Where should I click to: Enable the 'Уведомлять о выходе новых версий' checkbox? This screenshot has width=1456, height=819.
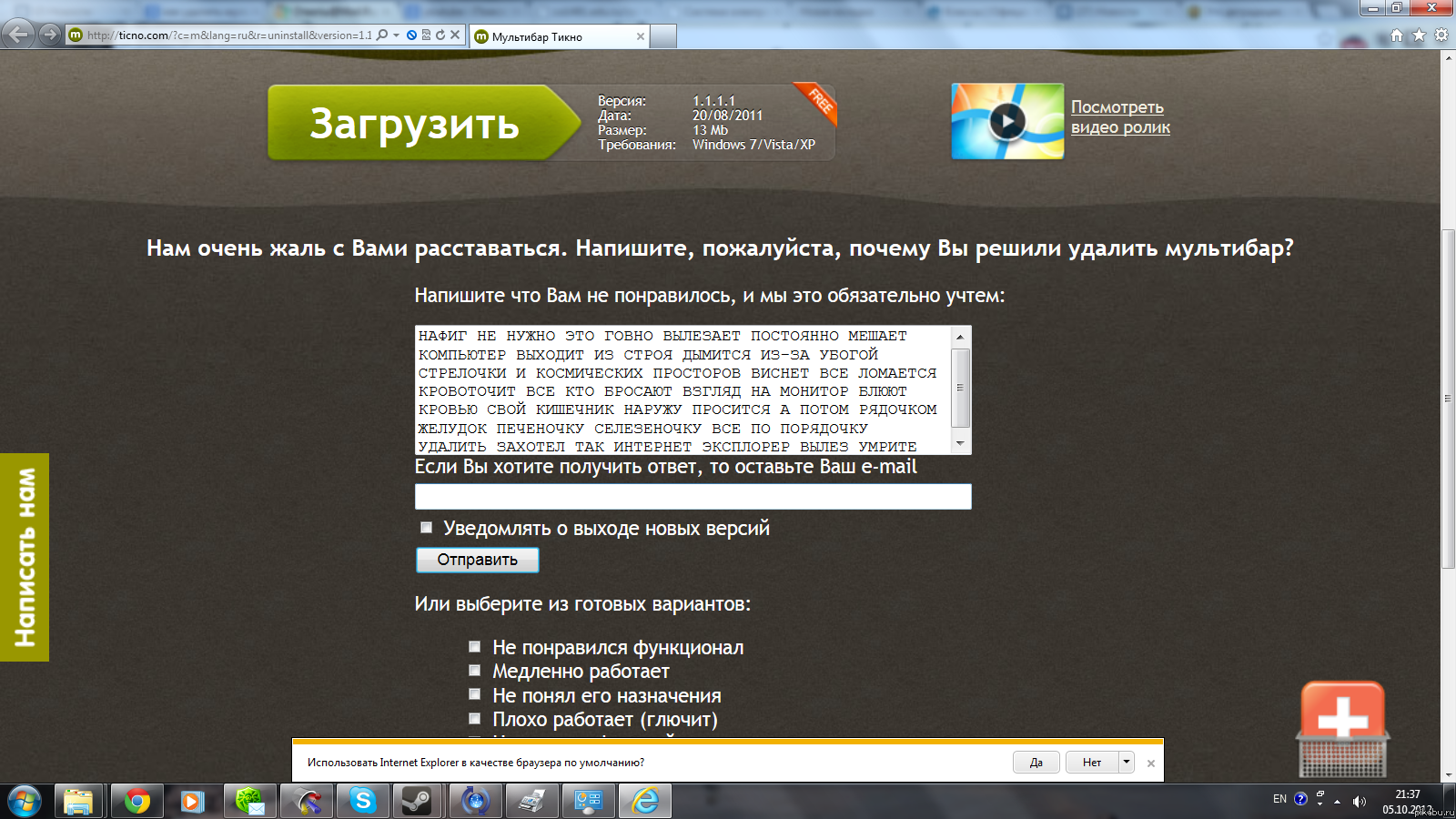pos(426,528)
